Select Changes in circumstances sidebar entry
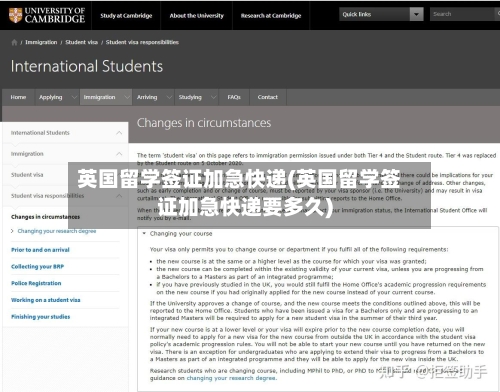 point(45,217)
